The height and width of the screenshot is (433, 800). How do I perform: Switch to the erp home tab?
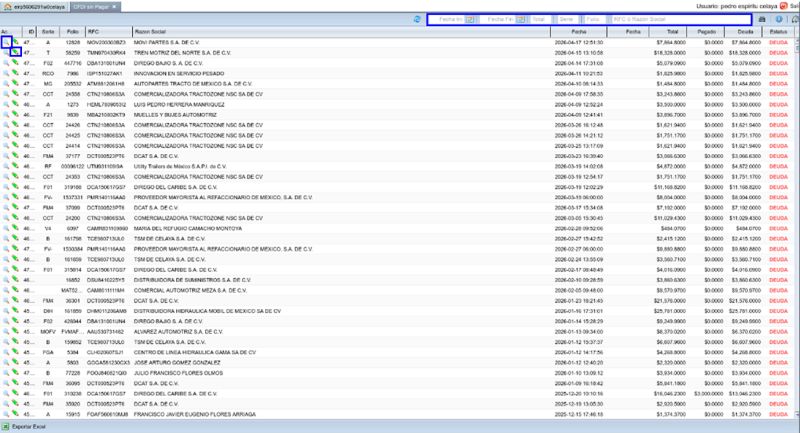tap(35, 7)
